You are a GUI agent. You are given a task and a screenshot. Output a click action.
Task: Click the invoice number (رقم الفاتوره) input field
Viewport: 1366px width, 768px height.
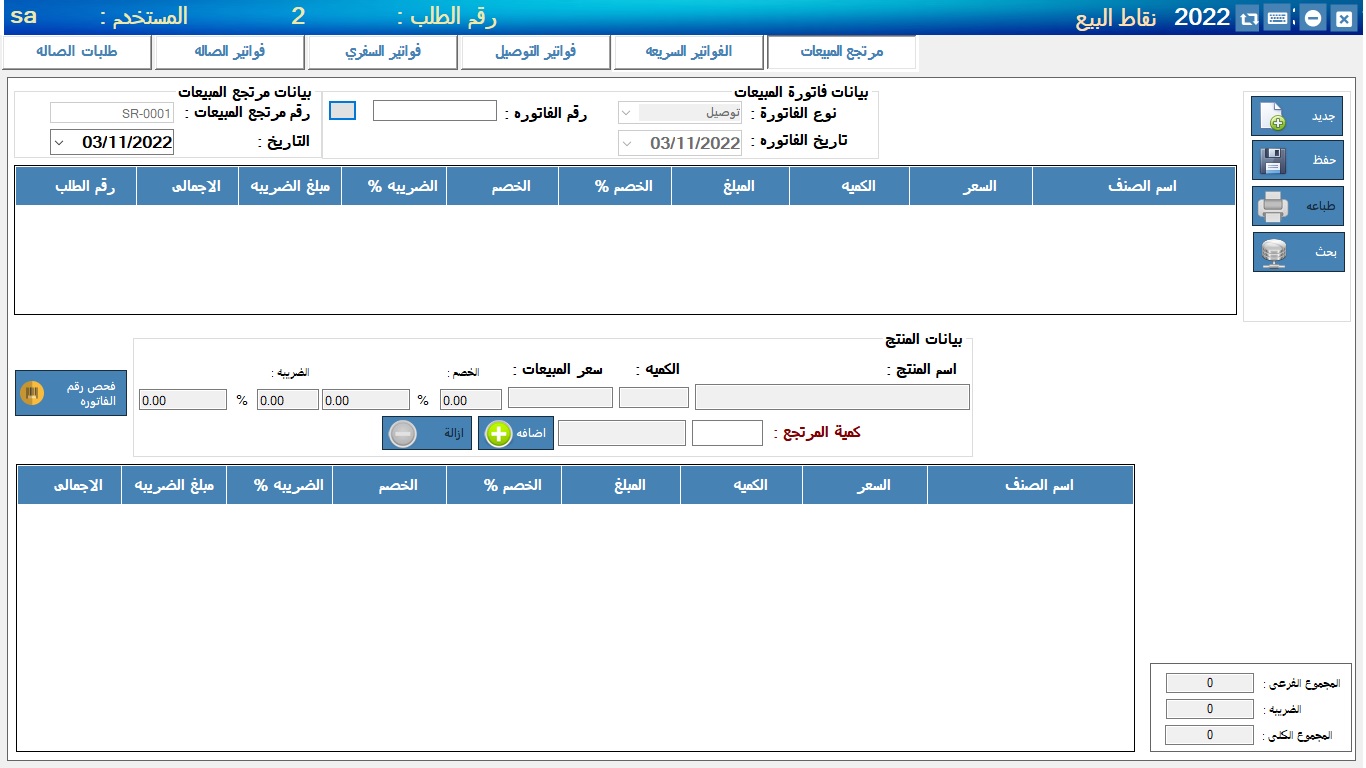[x=435, y=111]
